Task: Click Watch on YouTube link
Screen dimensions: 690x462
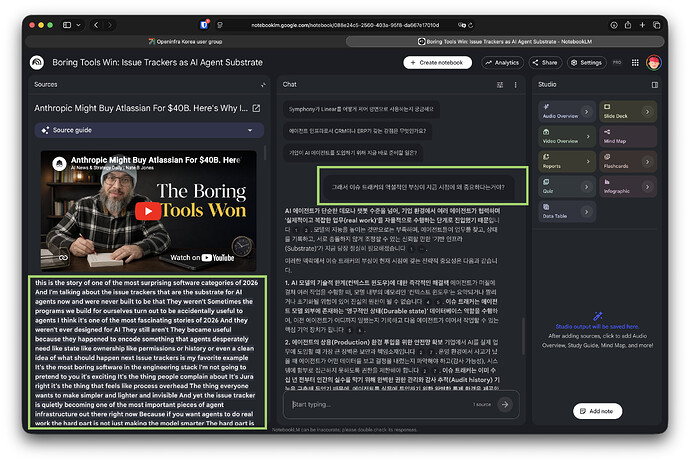Action: click(202, 257)
